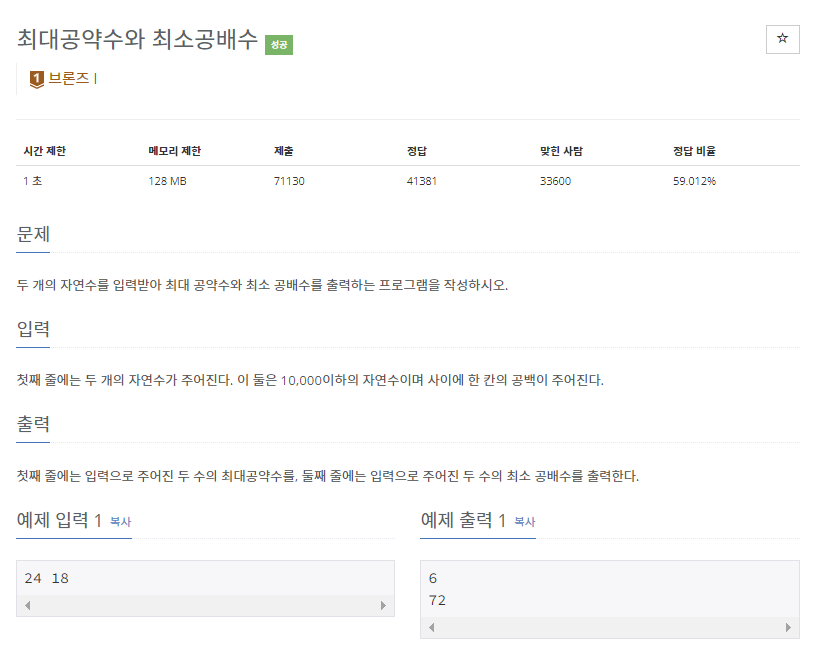Viewport: 828px width, 657px height.
Task: Click the 맞힌 사람 column header
Action: point(561,151)
